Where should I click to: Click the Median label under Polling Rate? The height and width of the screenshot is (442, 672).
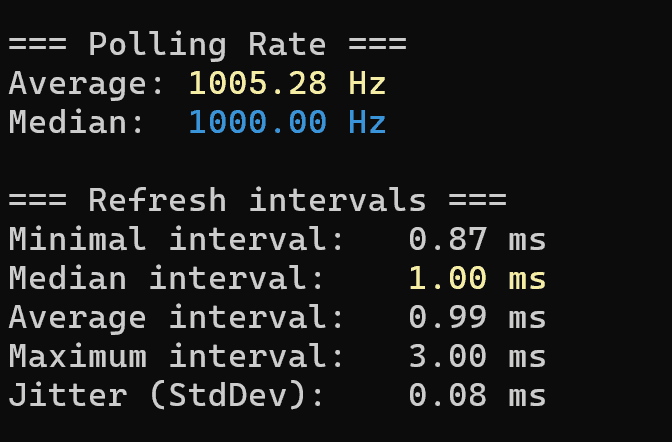[x=76, y=122]
